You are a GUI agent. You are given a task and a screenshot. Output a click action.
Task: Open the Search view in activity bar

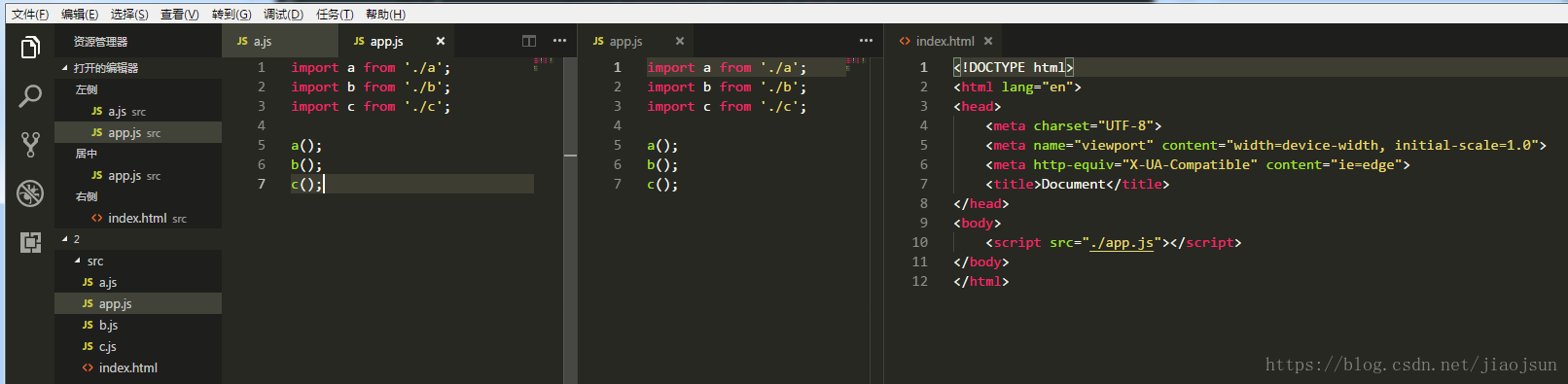tap(30, 96)
